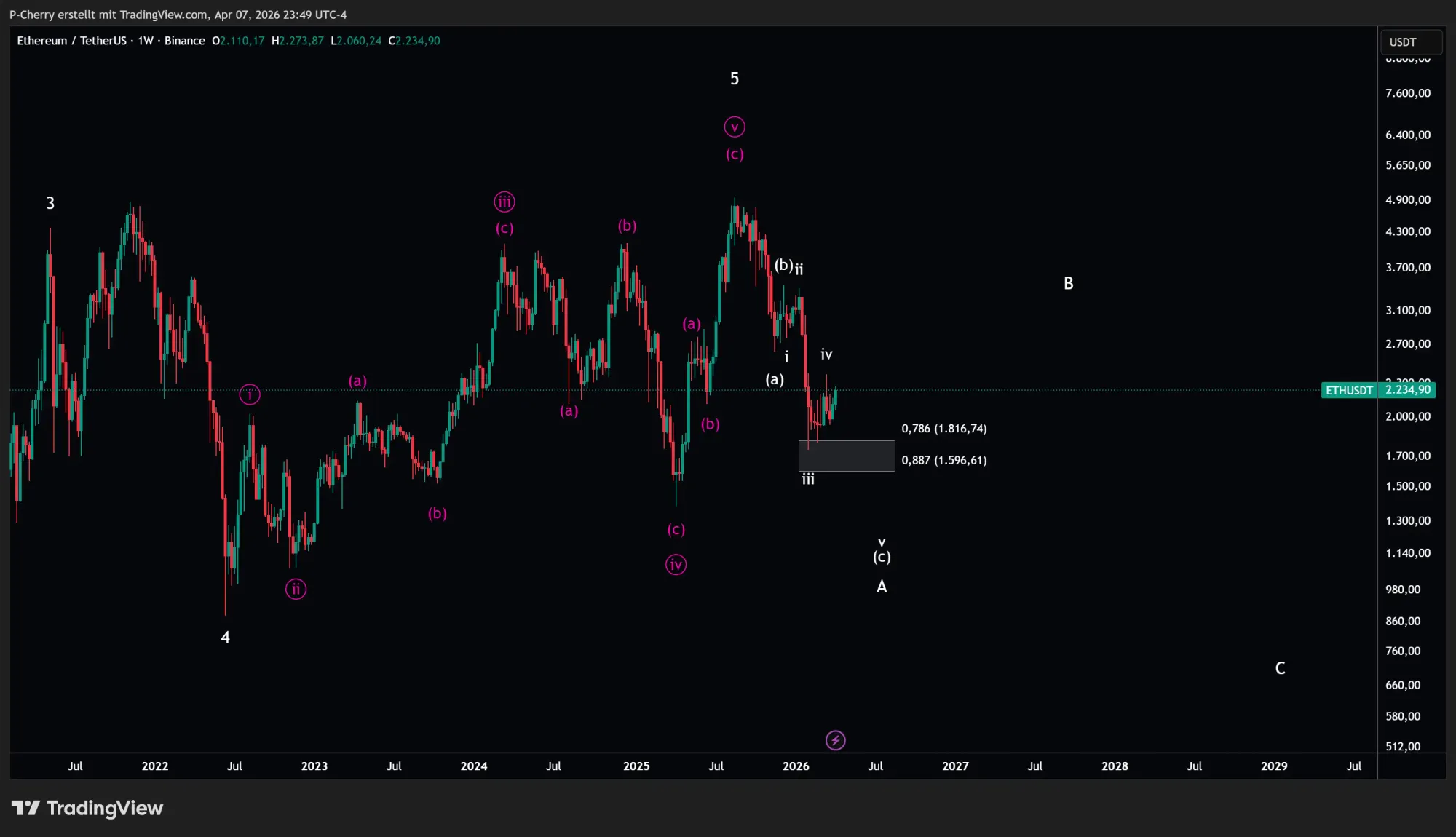Click the Binance exchange label to toggle its visibility
The image size is (1456, 837).
(x=185, y=41)
